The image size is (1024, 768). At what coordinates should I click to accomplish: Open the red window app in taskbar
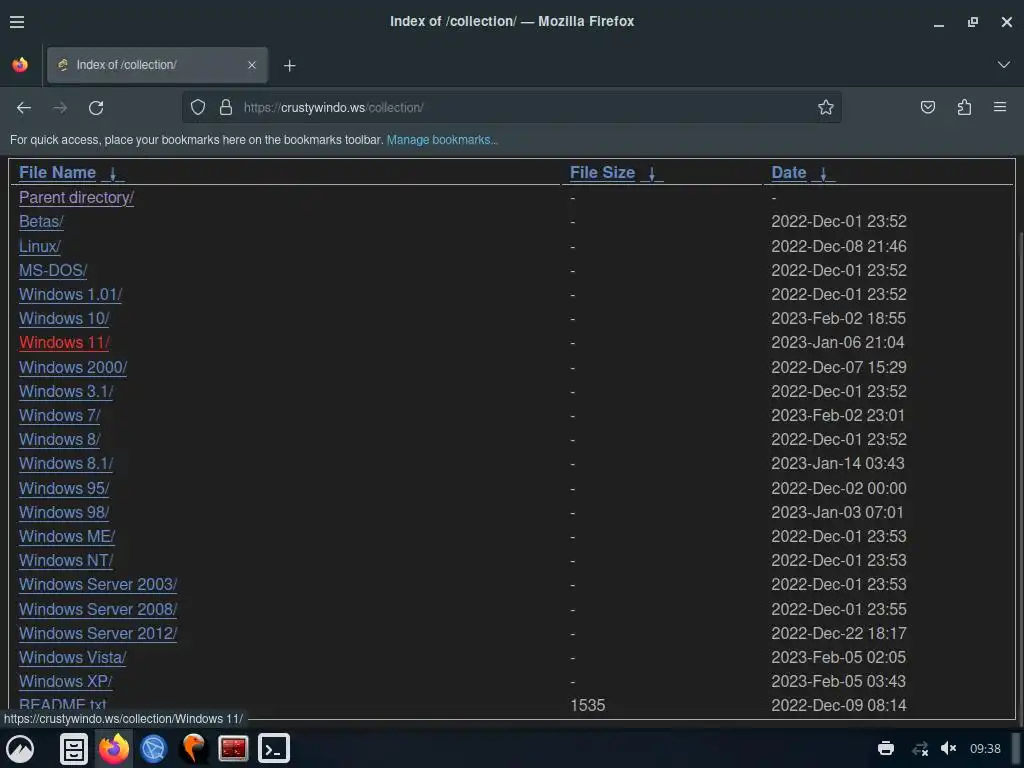point(233,748)
